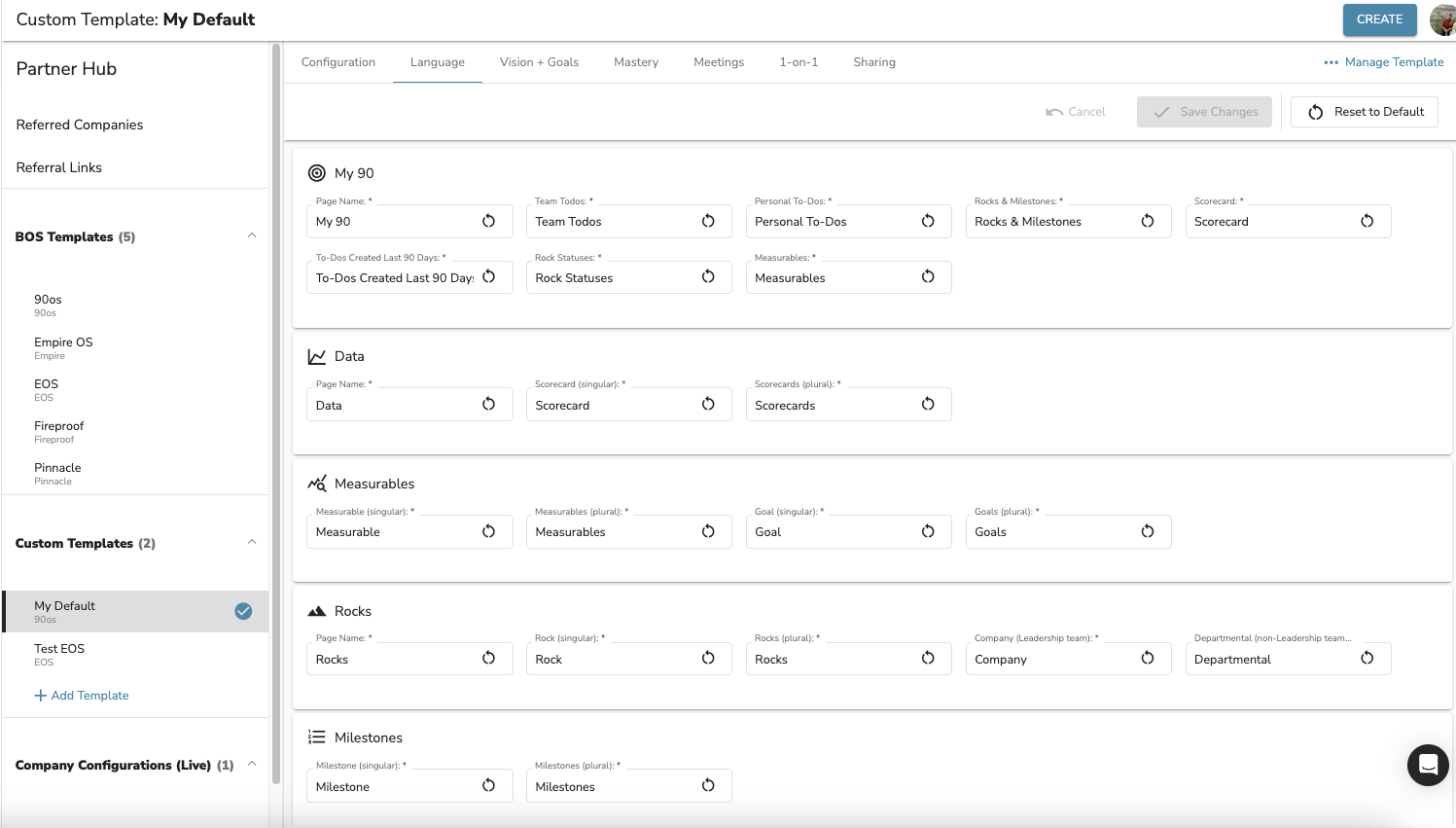Reset the My 90 page name field

click(489, 221)
